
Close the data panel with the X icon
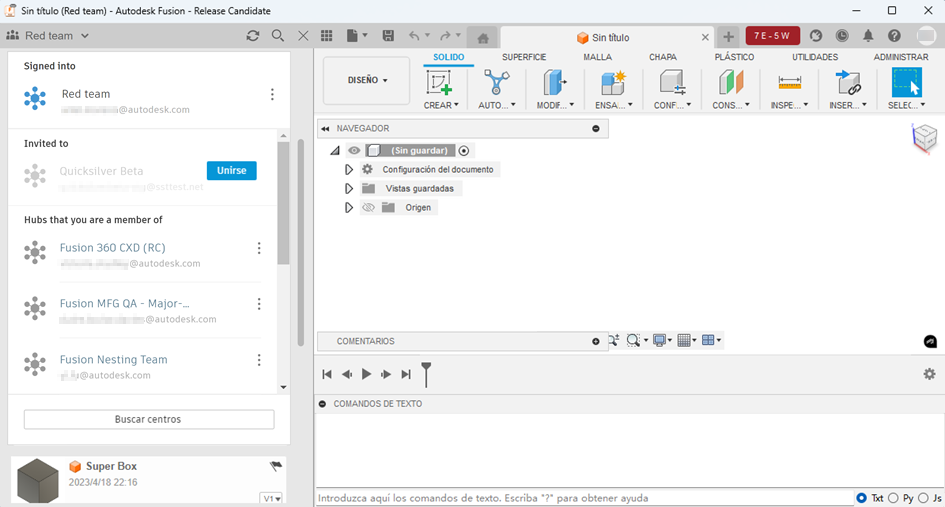(303, 36)
